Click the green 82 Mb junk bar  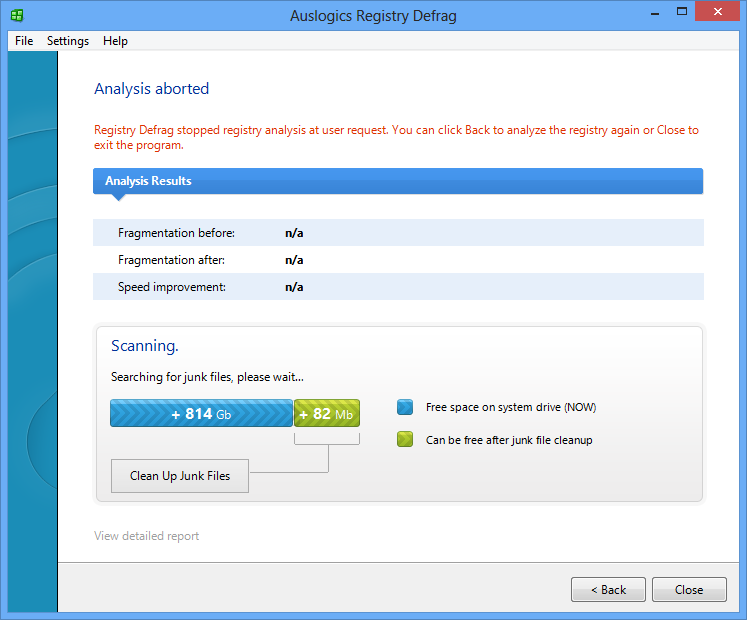[x=327, y=413]
